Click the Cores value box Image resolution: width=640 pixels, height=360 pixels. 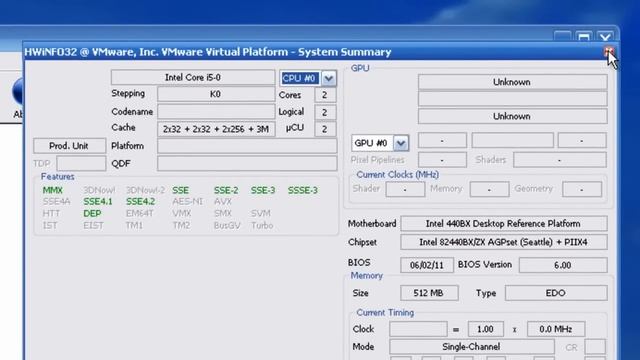tap(325, 95)
